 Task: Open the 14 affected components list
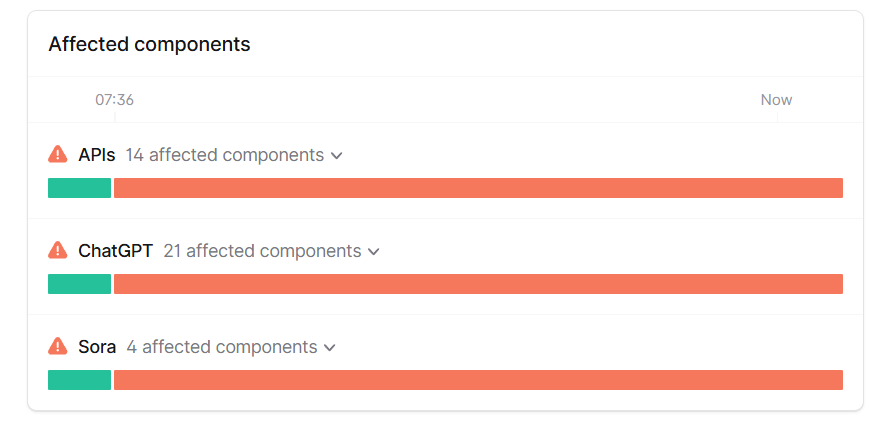(224, 155)
